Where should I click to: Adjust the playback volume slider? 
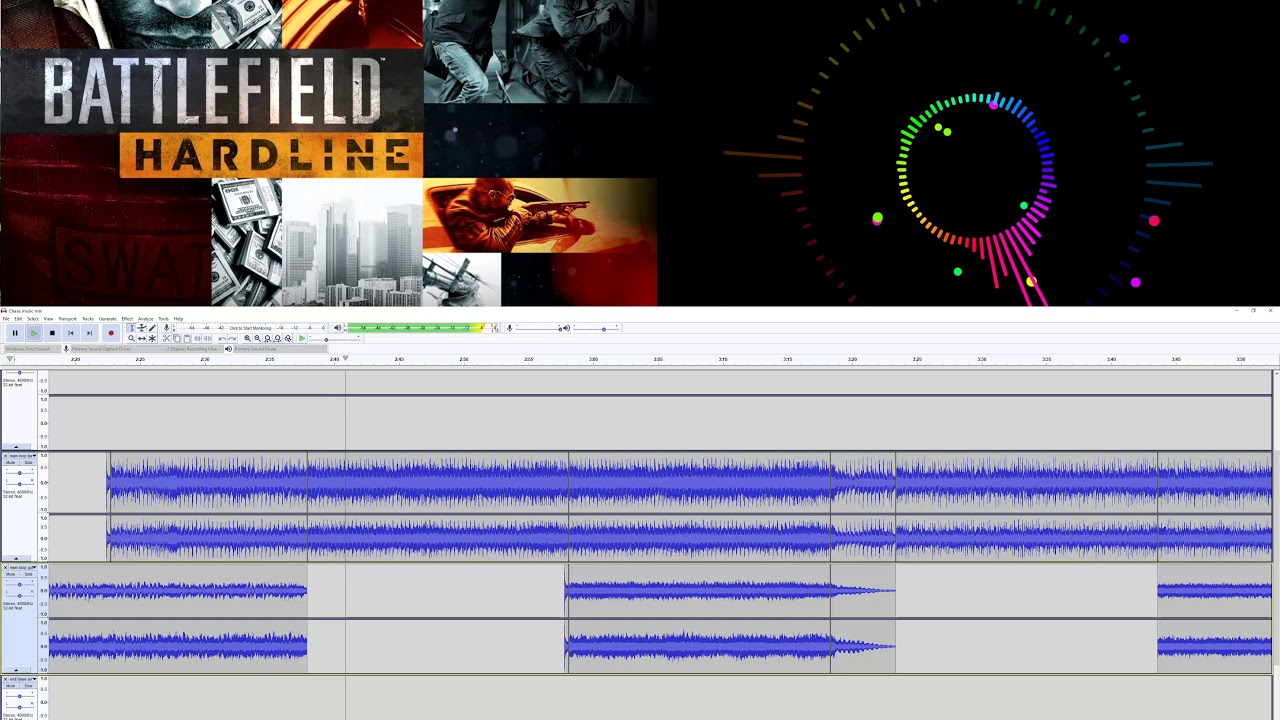pyautogui.click(x=596, y=328)
